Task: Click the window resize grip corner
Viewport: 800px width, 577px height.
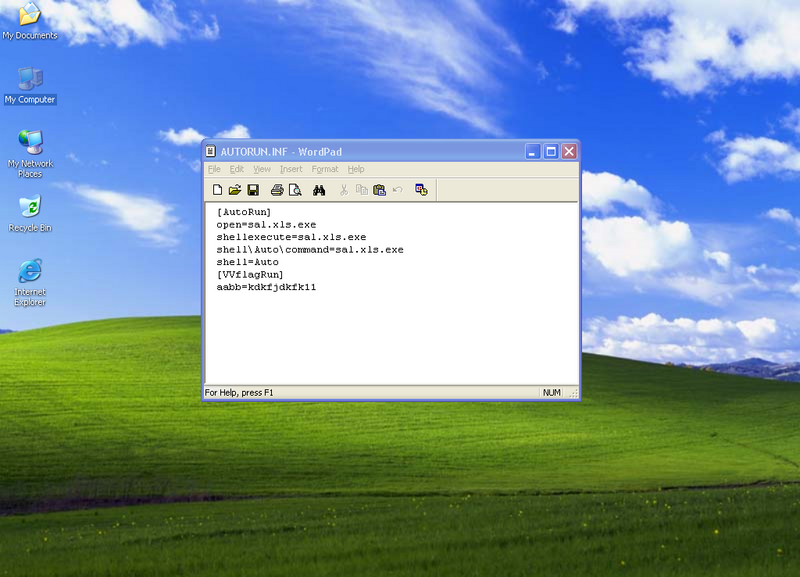Action: (x=573, y=393)
